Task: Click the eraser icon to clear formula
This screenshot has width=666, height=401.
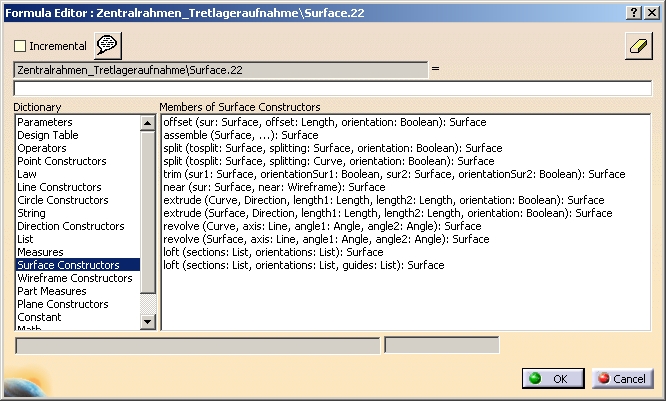Action: pos(638,45)
